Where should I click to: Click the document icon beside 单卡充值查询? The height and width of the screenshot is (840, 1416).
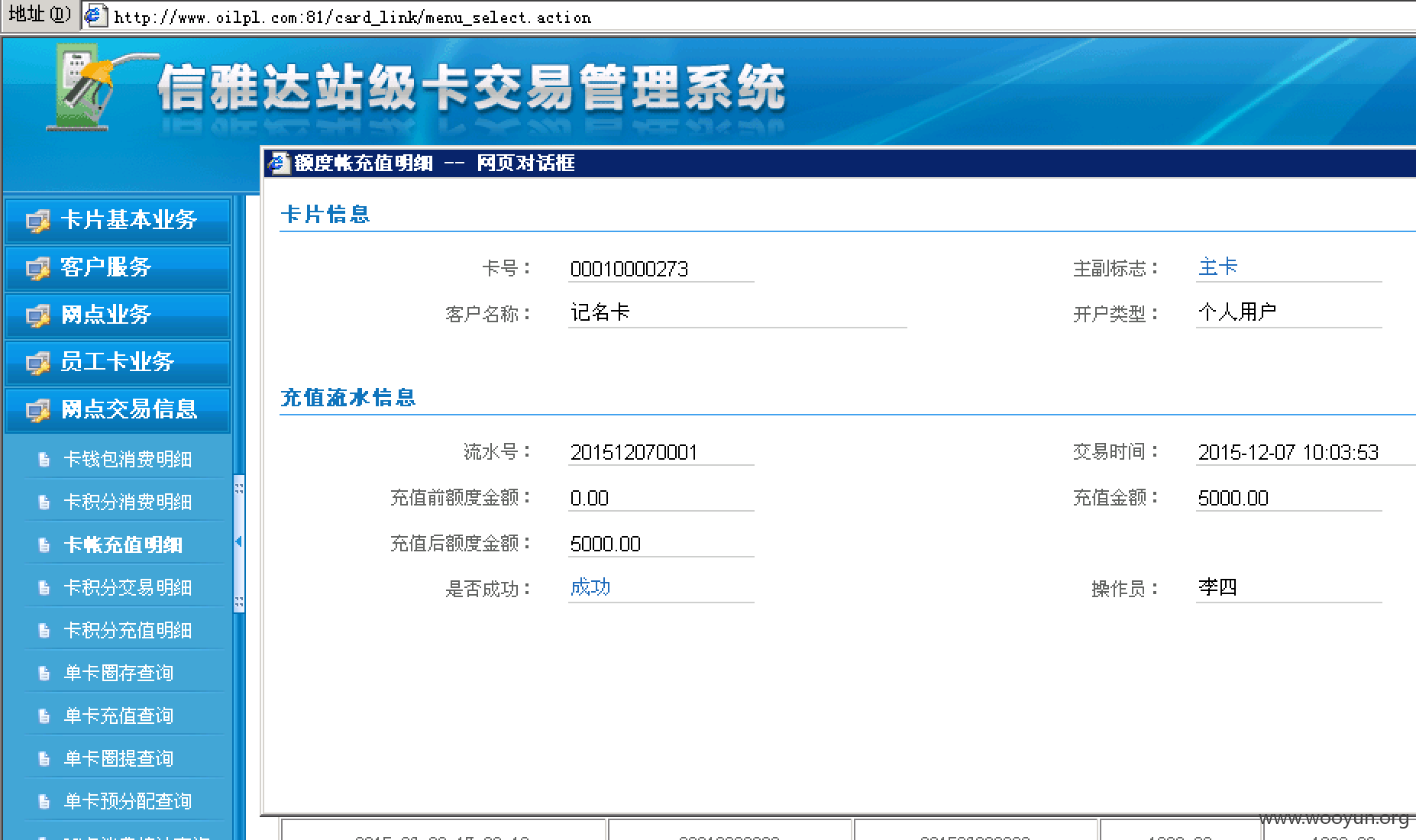(44, 716)
